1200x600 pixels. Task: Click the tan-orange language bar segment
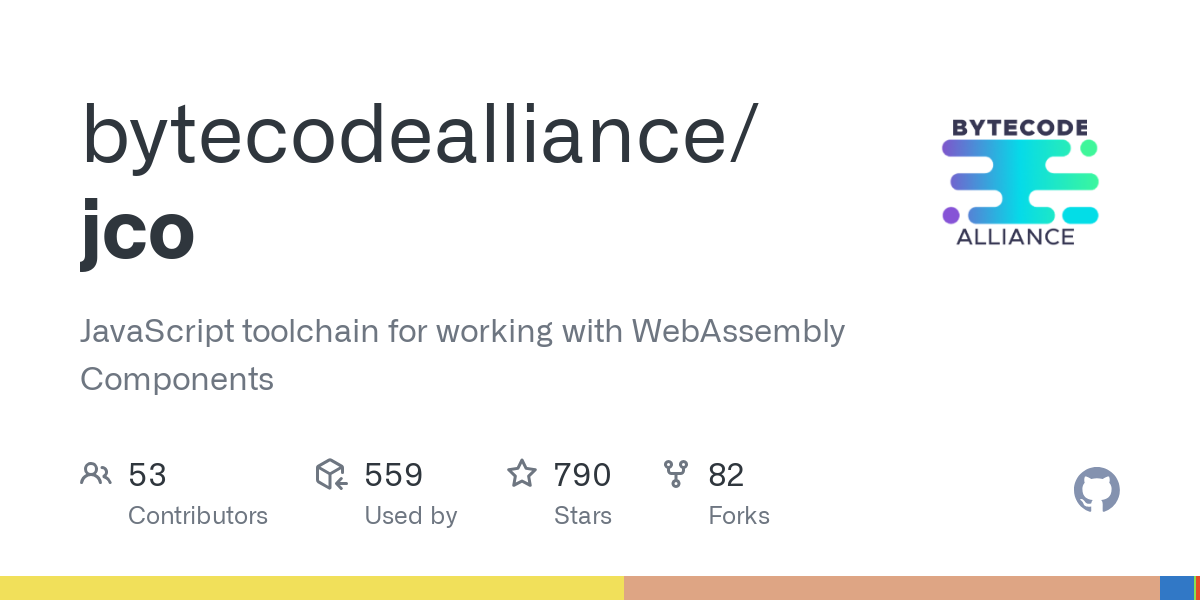click(x=891, y=588)
